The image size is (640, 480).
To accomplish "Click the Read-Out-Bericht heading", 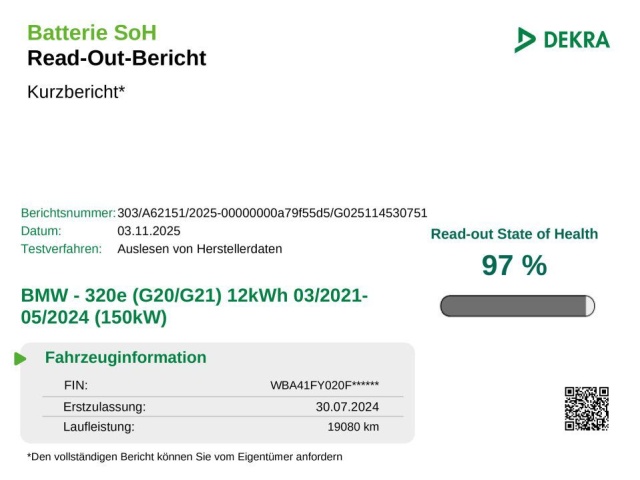I will coord(116,58).
